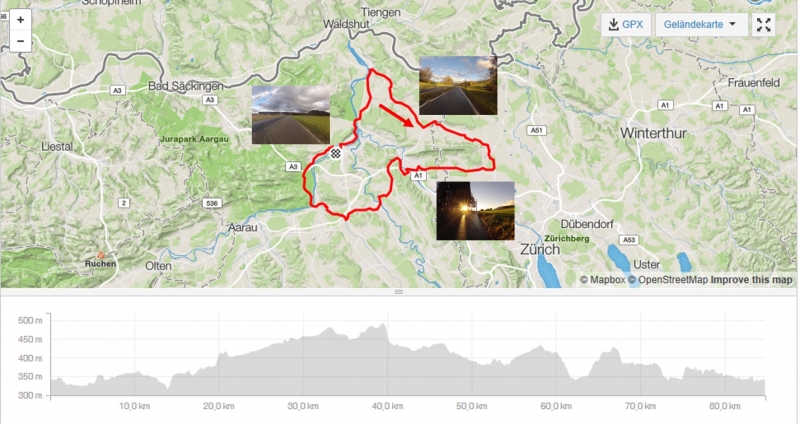Download the route as GPX
The width and height of the screenshot is (800, 424).
[x=626, y=24]
